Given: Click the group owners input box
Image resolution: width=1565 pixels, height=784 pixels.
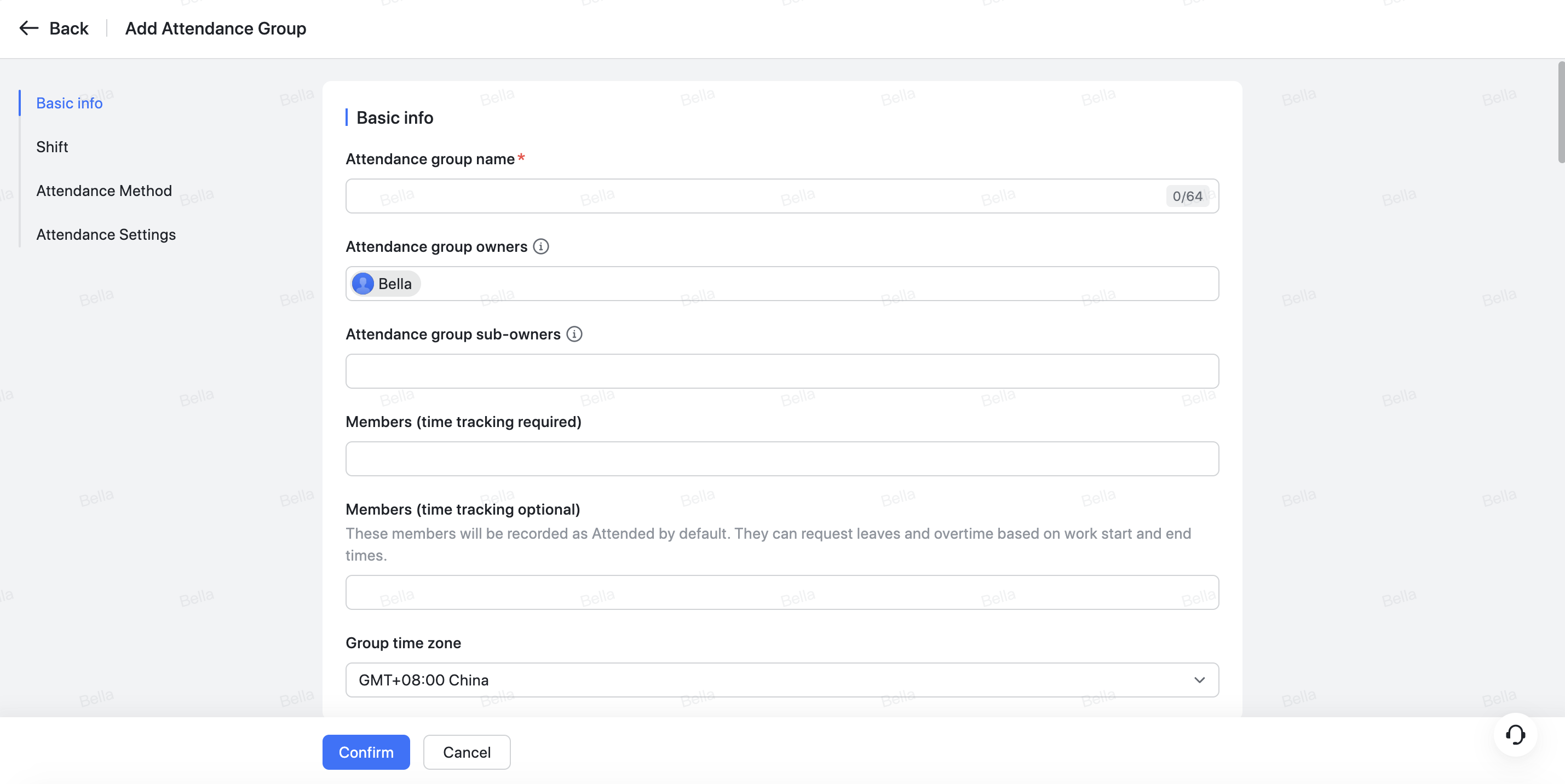Looking at the screenshot, I should pyautogui.click(x=814, y=284).
